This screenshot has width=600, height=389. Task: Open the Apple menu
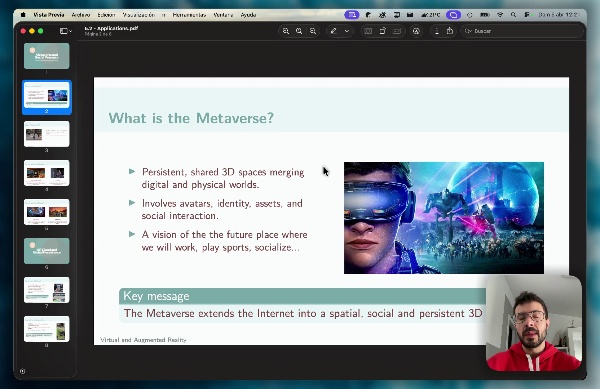(23, 15)
